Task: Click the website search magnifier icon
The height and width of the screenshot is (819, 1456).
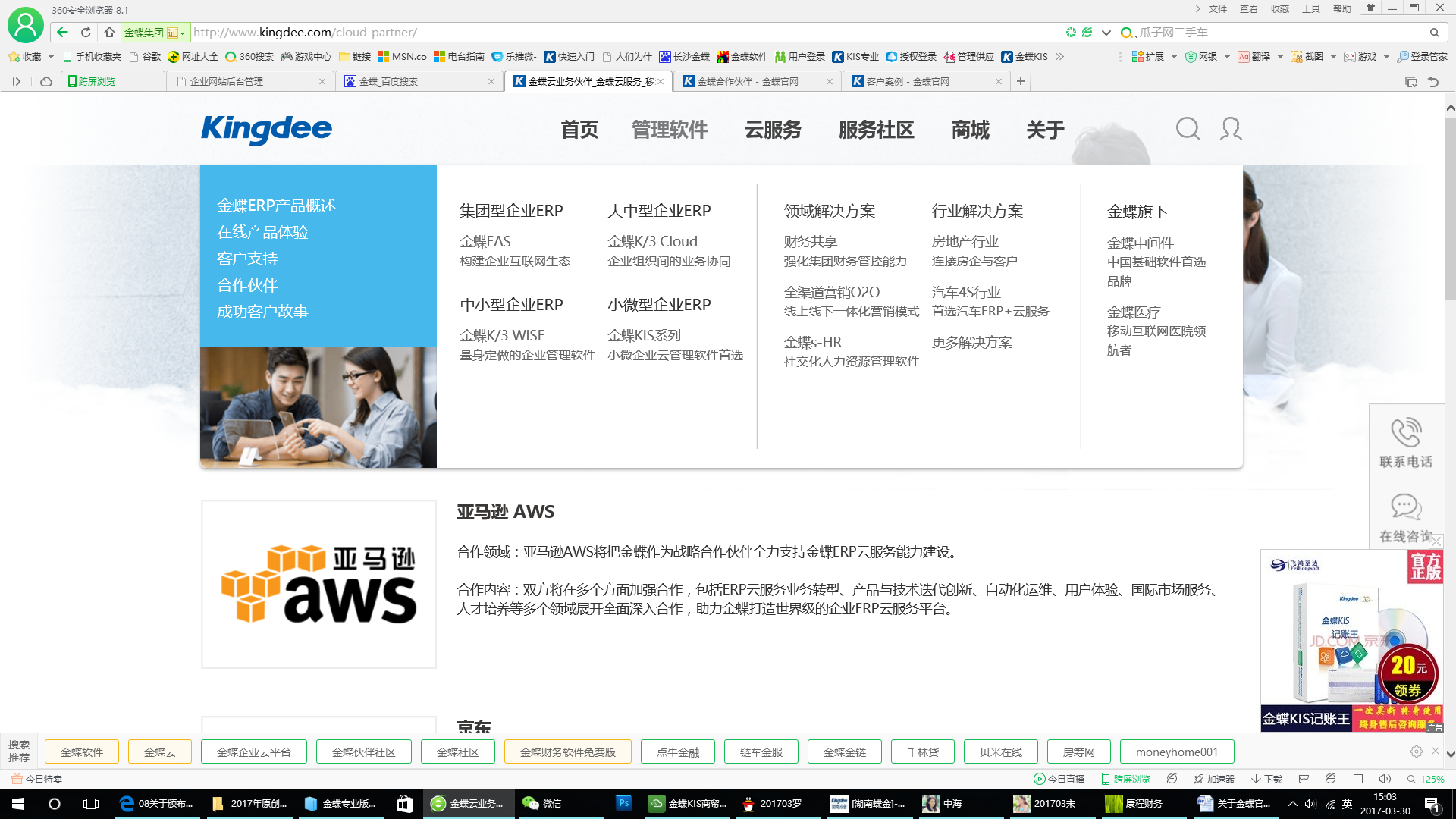Action: click(1188, 129)
